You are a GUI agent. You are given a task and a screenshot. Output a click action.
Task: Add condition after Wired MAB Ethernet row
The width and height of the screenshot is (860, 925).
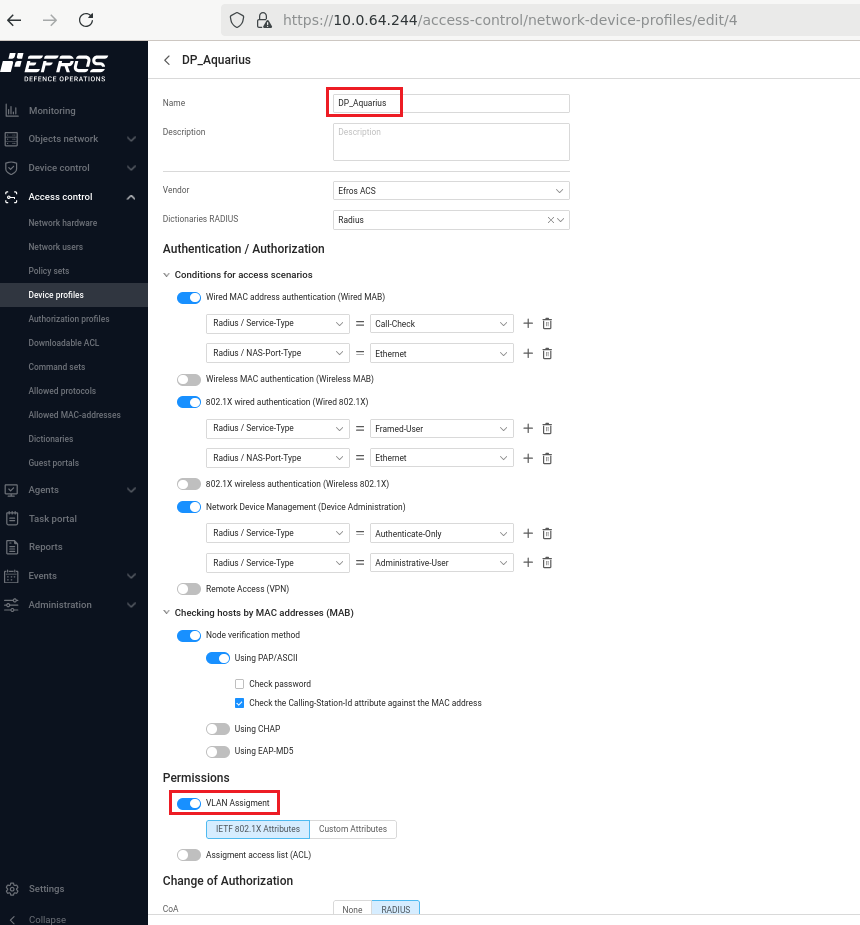[x=528, y=353]
